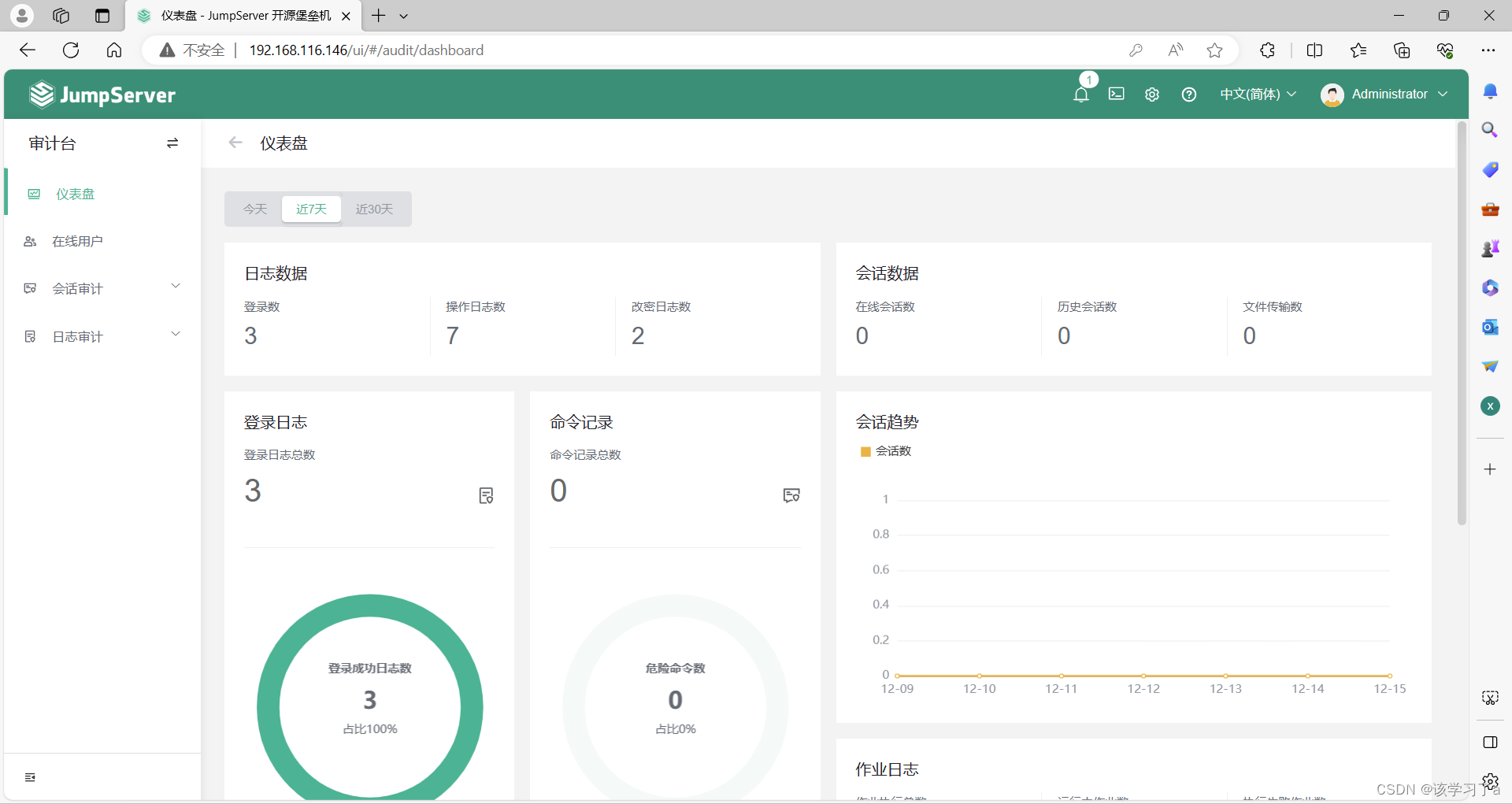Screen dimensions: 1512x804
Task: Open Edge sidebar tools briefcase icon
Action: tap(1490, 209)
